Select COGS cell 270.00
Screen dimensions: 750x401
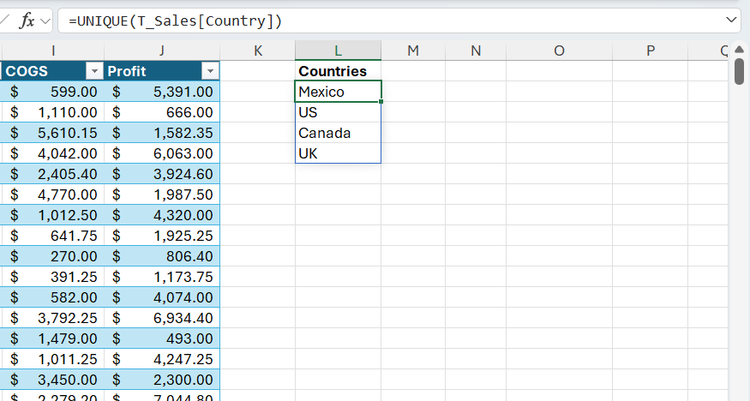53,256
